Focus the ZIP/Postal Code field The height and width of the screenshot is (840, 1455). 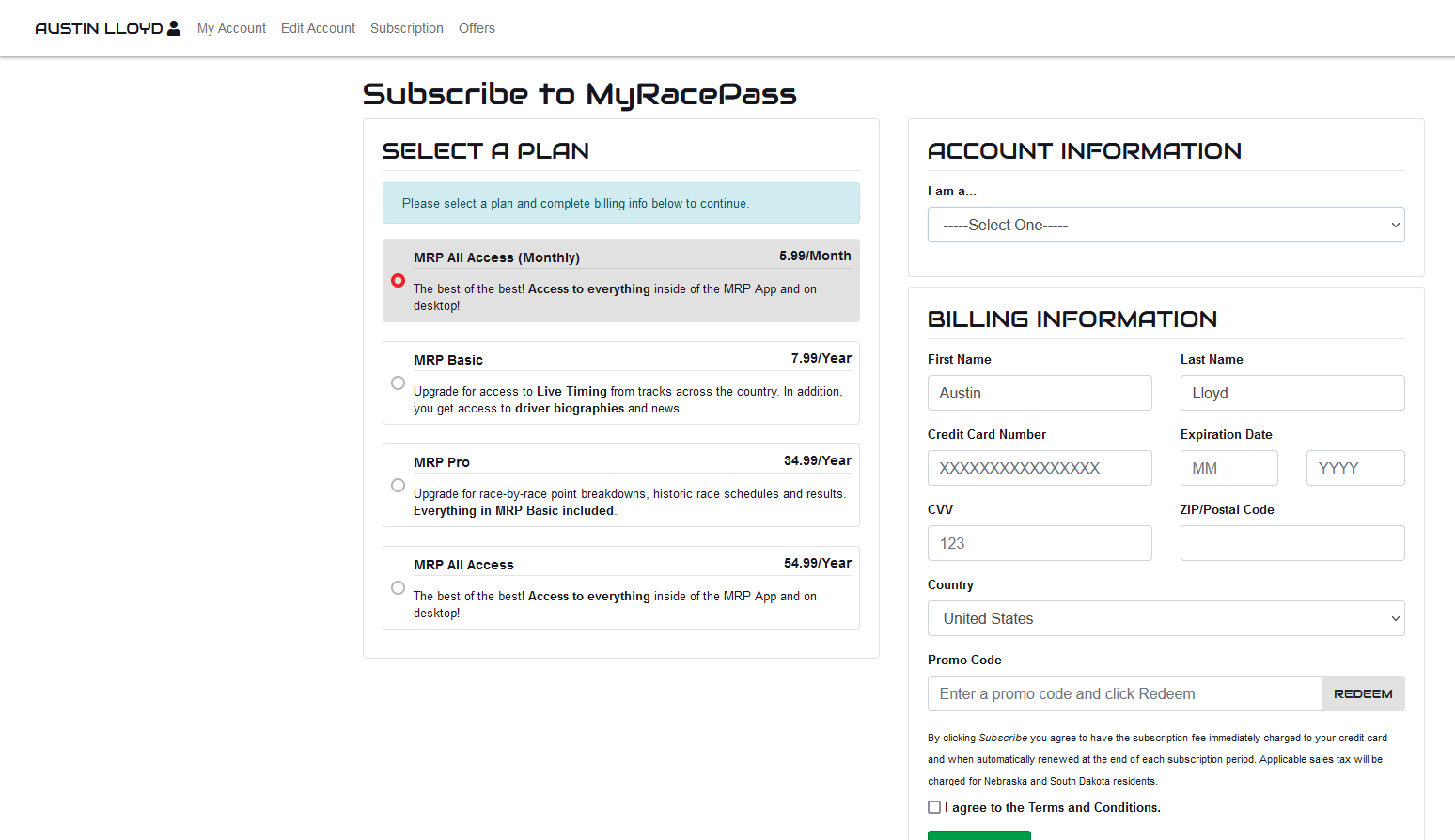1292,543
